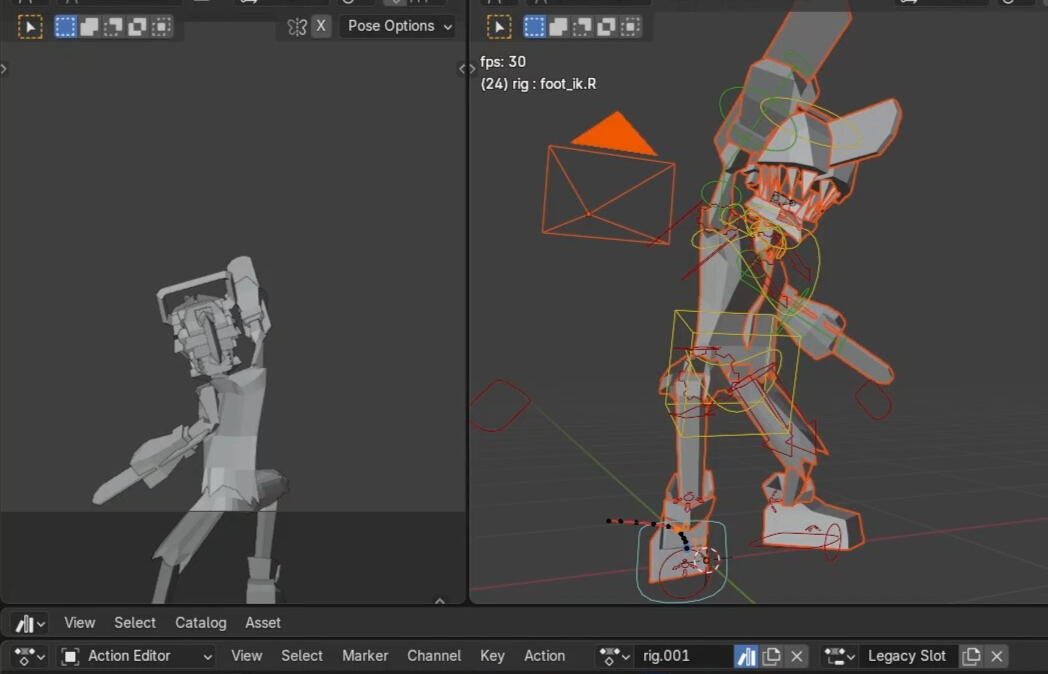Screen dimensions: 1048x674
Task: Duplicate the Legacy Slot
Action: point(971,656)
